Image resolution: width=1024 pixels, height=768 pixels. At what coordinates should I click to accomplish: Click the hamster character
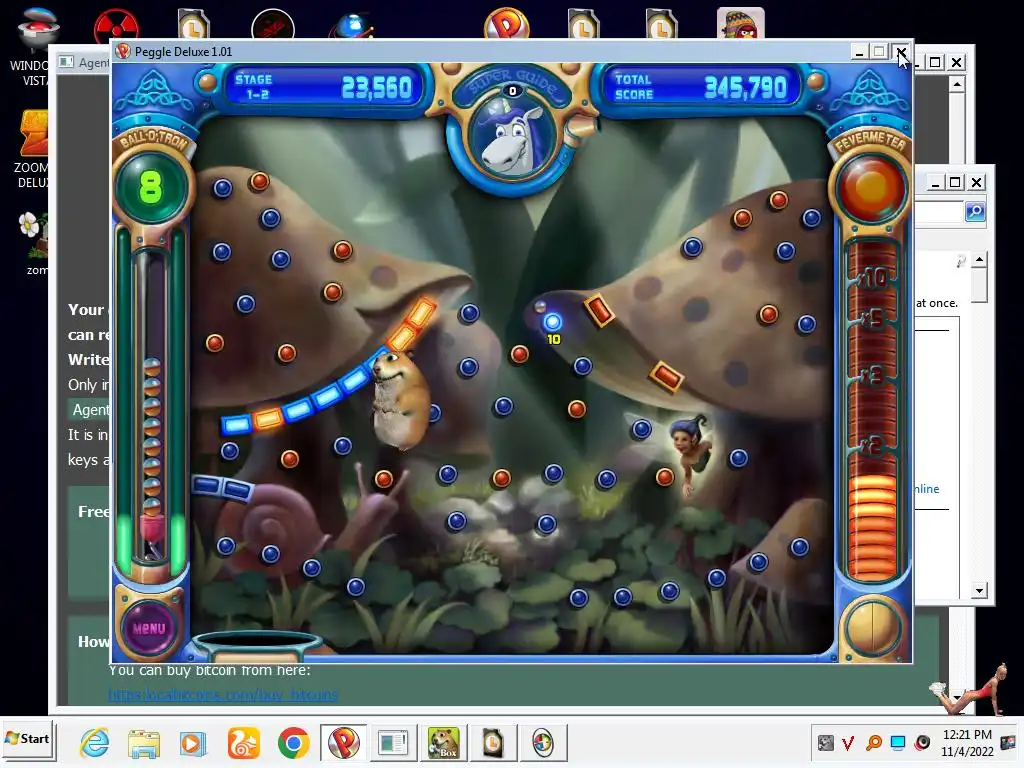(400, 400)
